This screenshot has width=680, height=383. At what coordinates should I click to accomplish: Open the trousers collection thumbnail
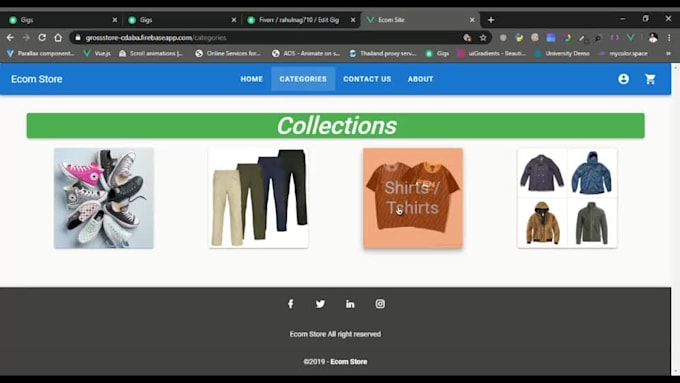258,198
